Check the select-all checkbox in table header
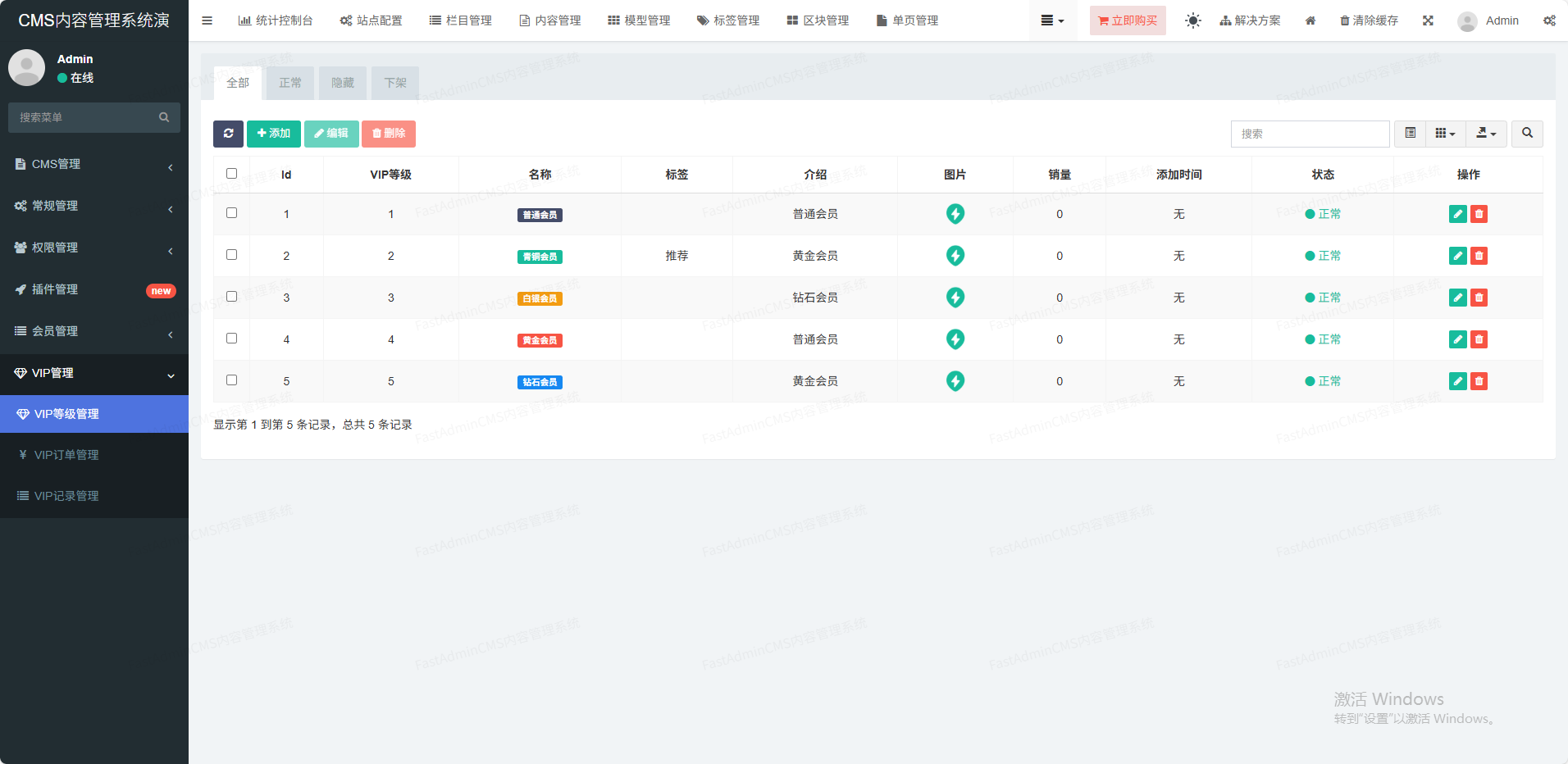Screen dimensions: 1568x764 (231, 174)
